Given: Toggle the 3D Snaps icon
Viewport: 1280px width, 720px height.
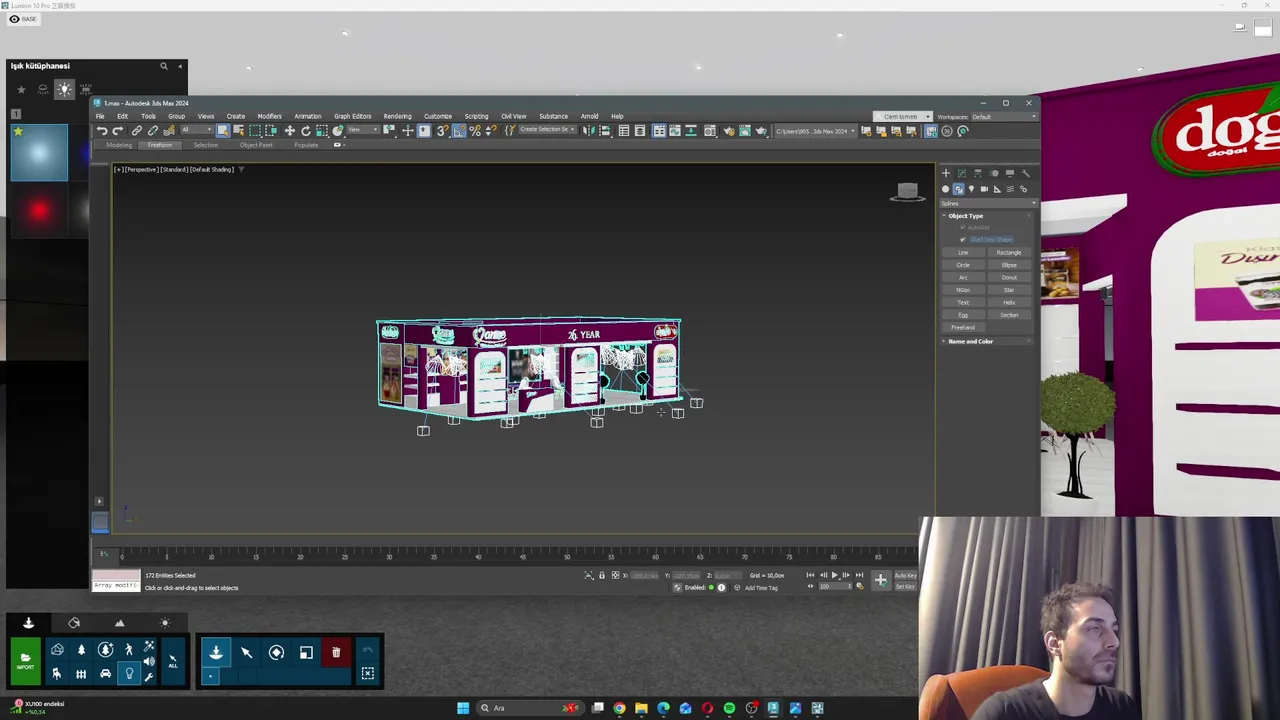Looking at the screenshot, I should tap(442, 131).
